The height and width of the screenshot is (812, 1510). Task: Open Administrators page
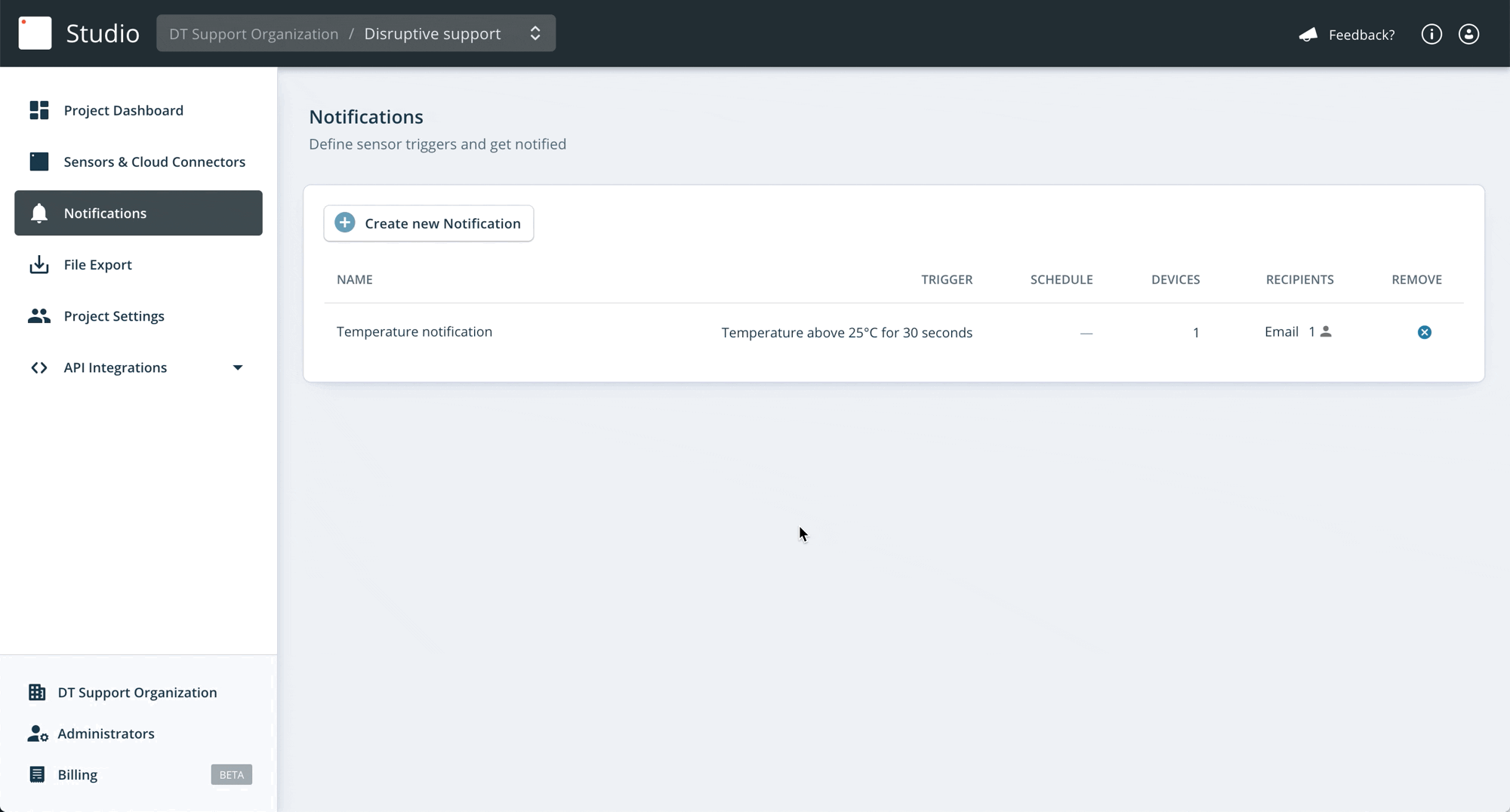click(106, 734)
